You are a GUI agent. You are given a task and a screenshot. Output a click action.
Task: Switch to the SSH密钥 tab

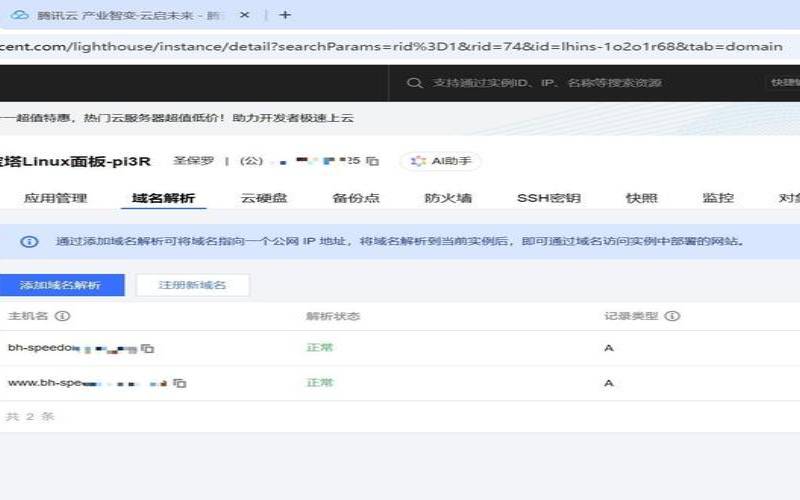click(549, 198)
